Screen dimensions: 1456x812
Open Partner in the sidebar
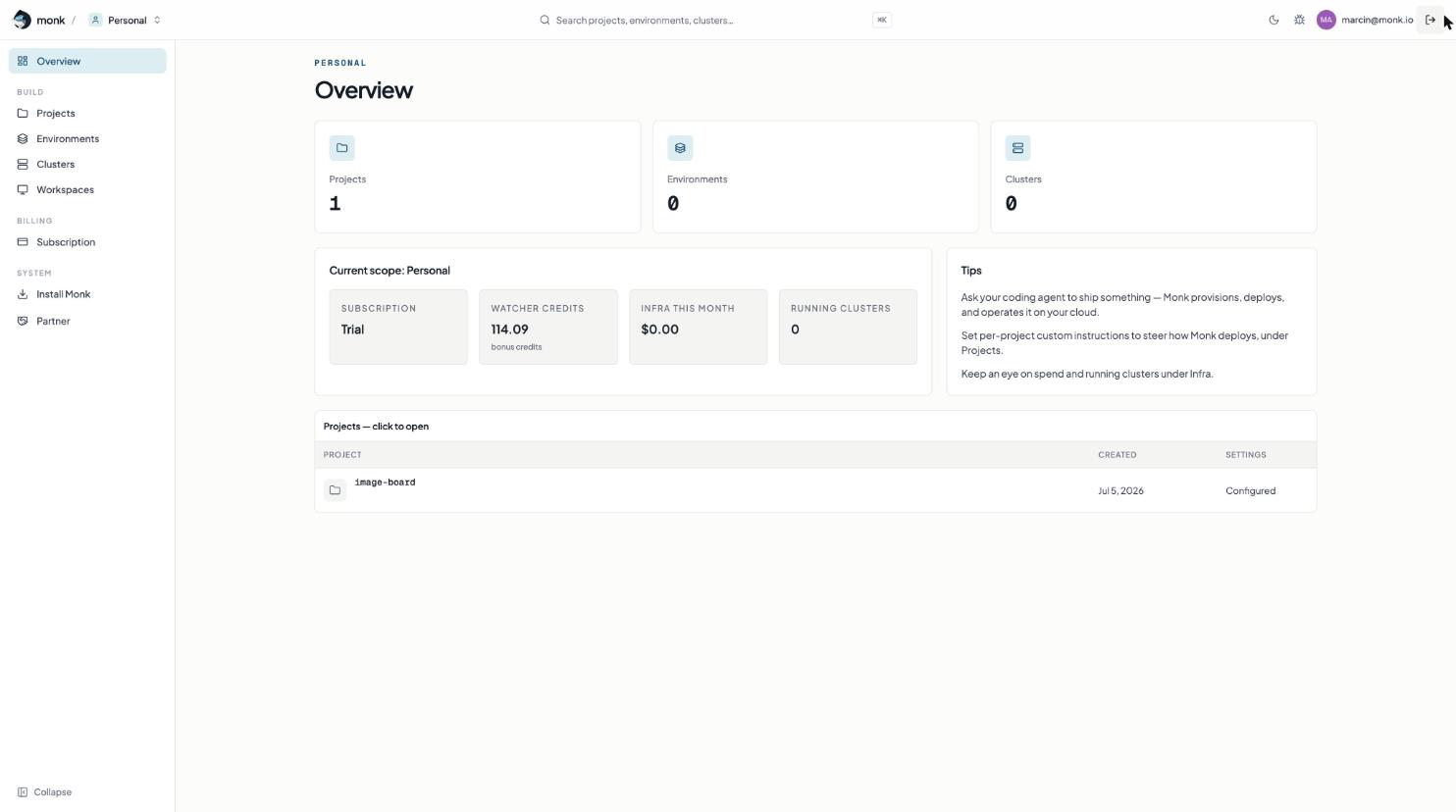coord(87,321)
